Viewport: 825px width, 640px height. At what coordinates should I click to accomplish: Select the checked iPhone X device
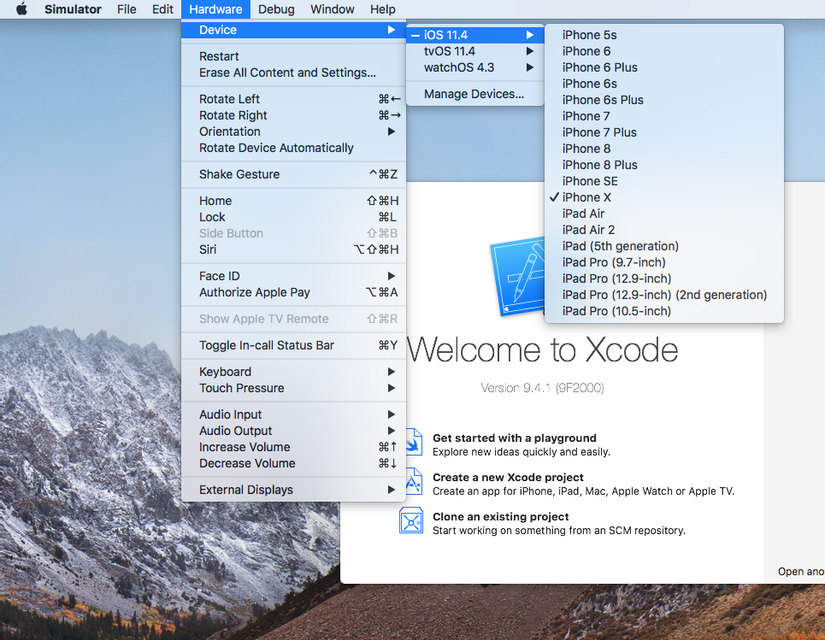[x=664, y=198]
